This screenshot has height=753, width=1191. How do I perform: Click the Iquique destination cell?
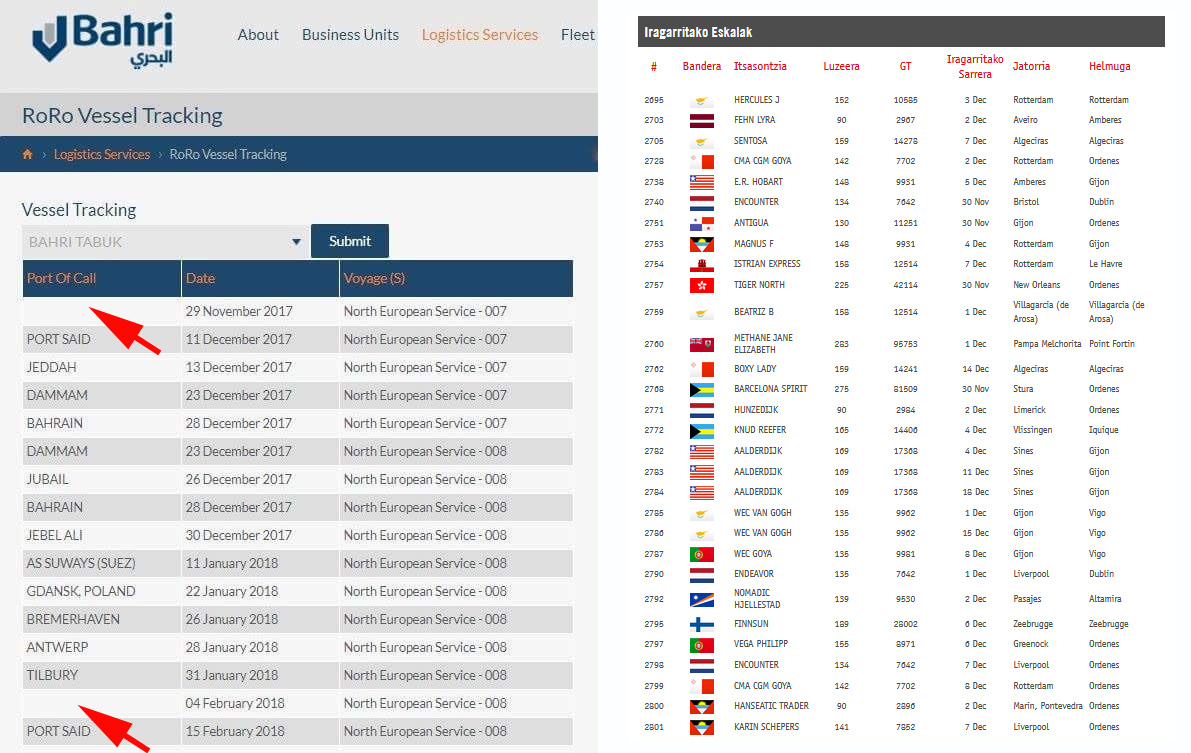coord(1104,431)
